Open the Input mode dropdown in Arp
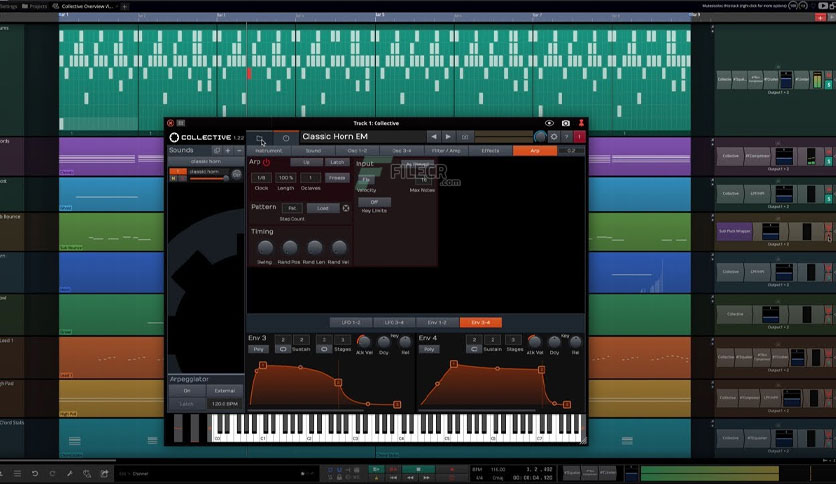This screenshot has height=484, width=836. (x=417, y=164)
